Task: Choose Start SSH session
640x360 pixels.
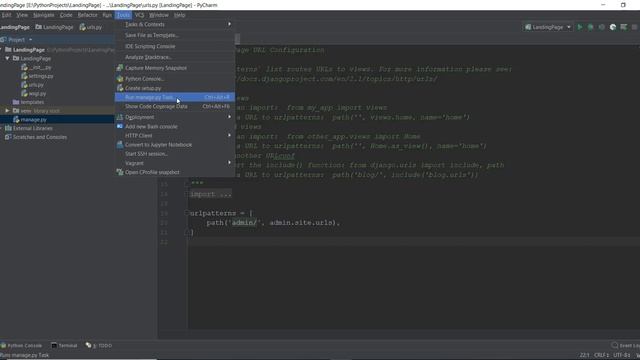Action: tap(175, 154)
